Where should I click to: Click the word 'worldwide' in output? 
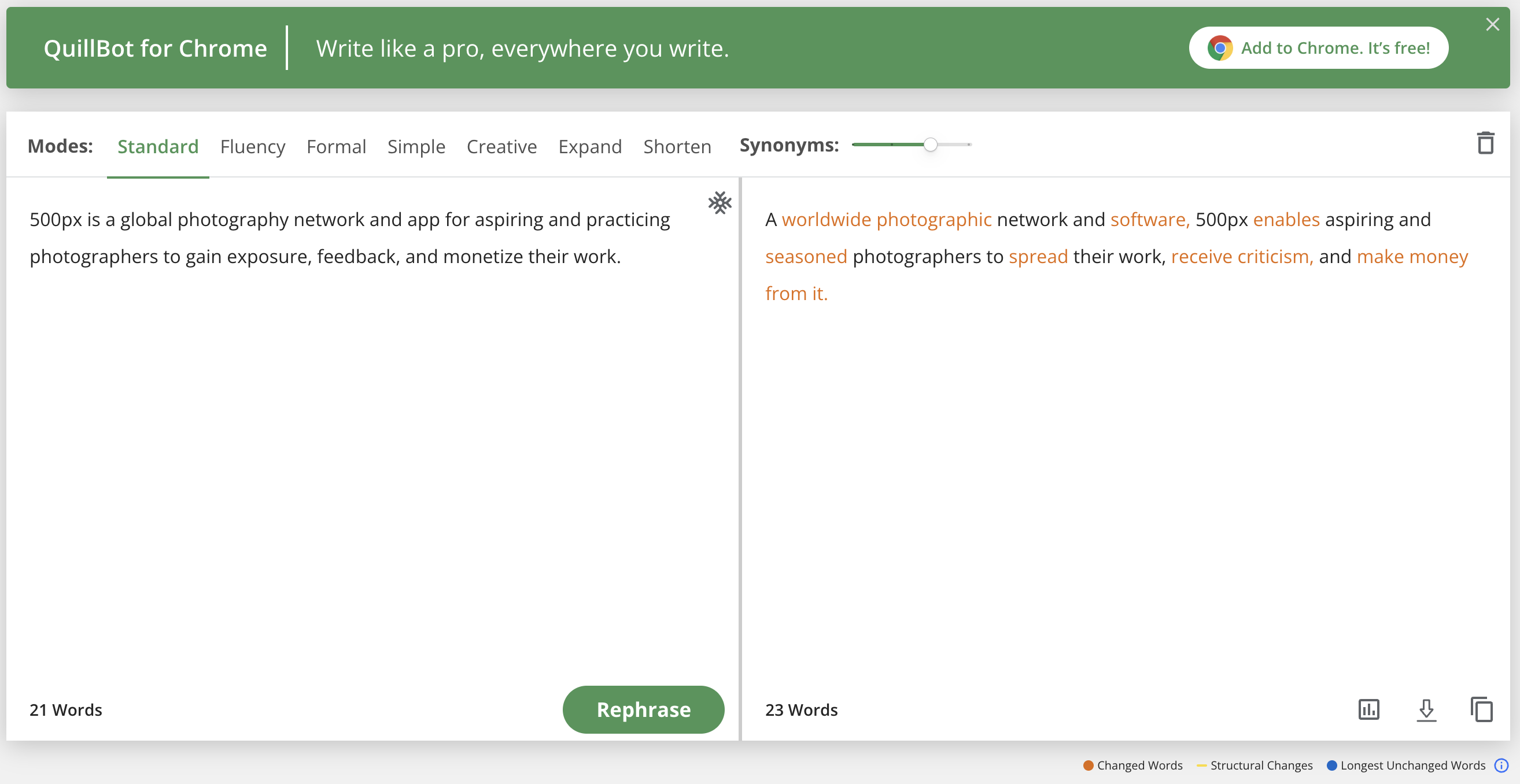coord(826,220)
